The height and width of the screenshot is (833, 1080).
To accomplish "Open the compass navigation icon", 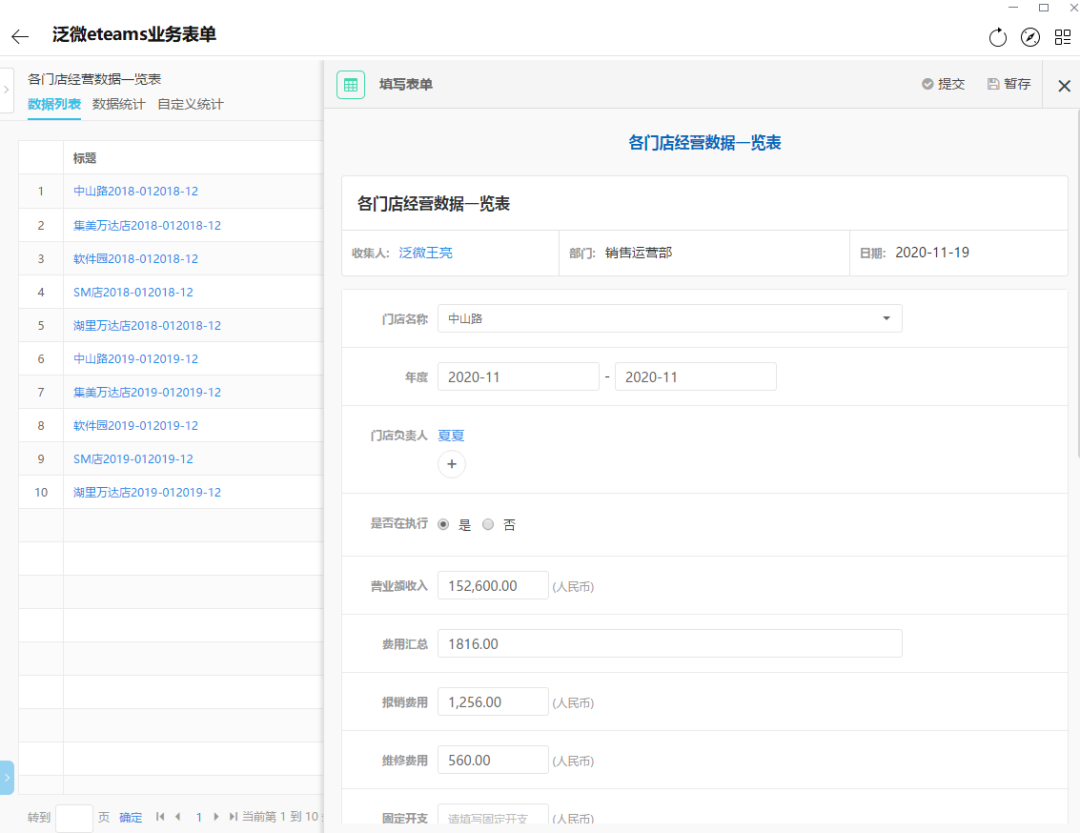I will click(x=1030, y=37).
